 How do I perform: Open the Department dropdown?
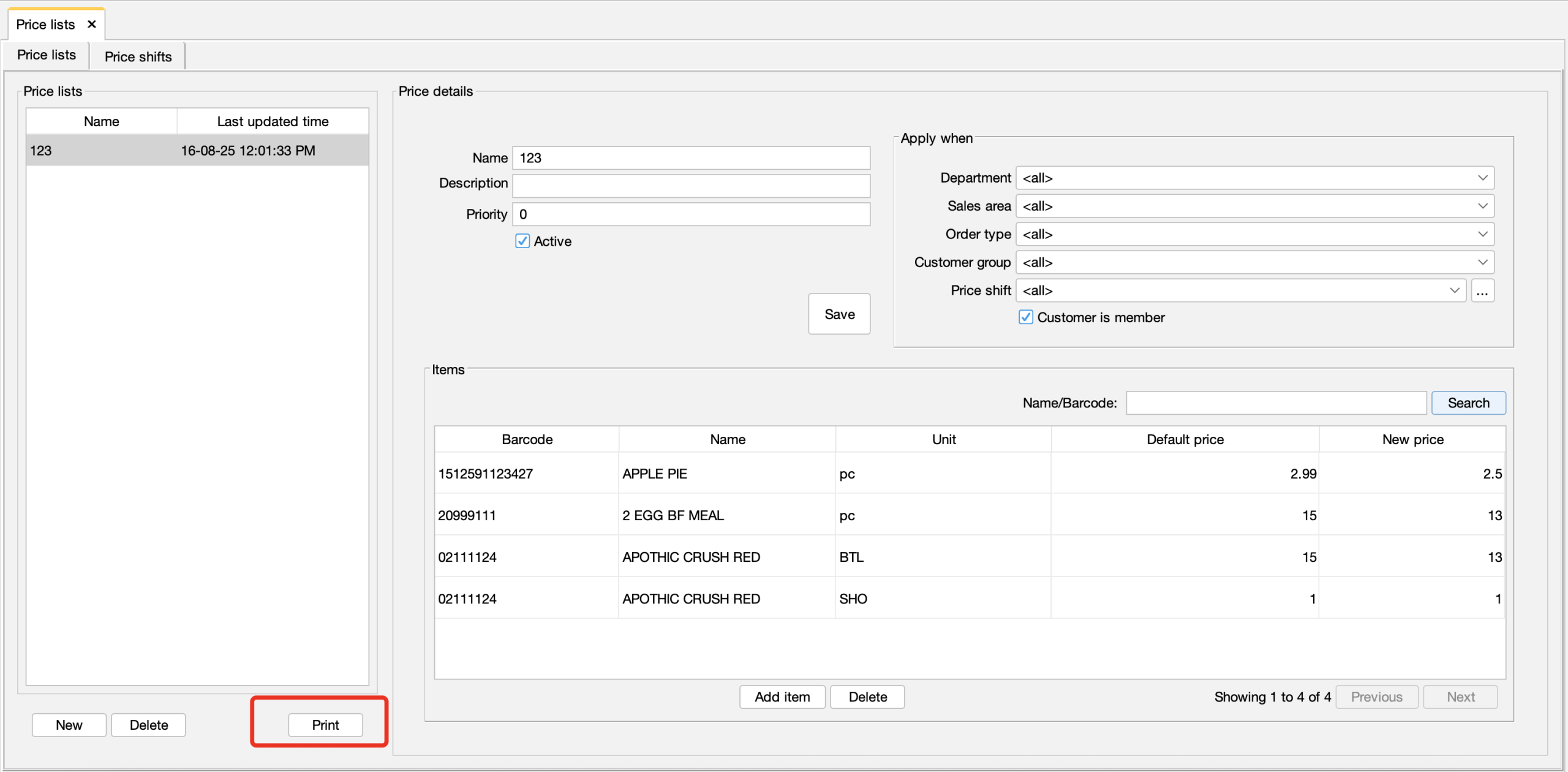click(x=1255, y=178)
